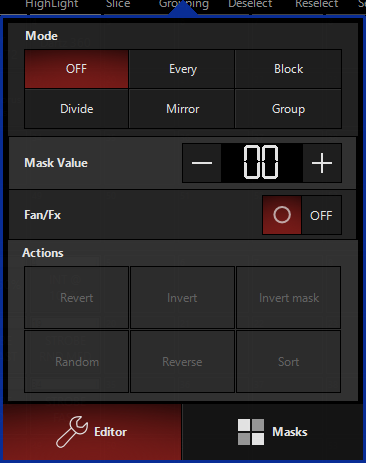Click the Random action button

(x=76, y=362)
